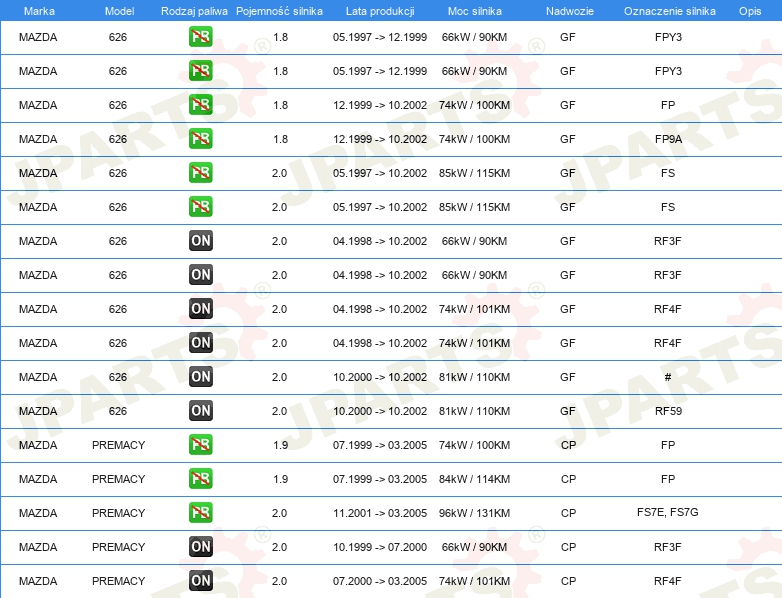Click the petrol icon in the FP9A row

tap(200, 138)
